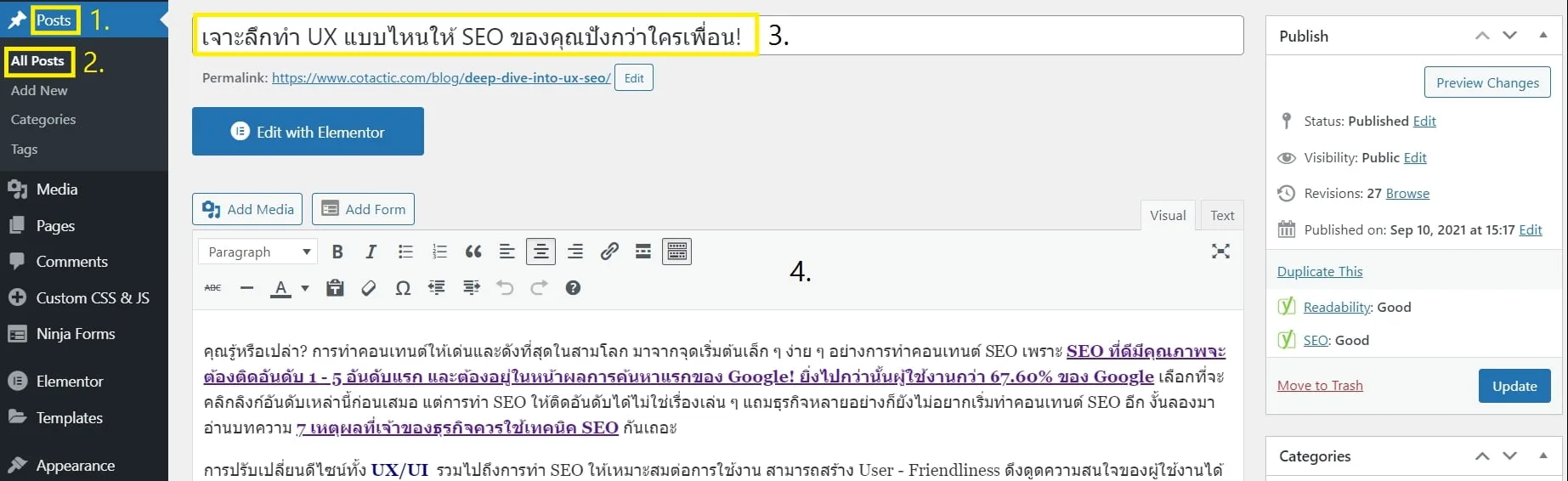Edit the post Status
Image resolution: width=1568 pixels, height=481 pixels.
[x=1424, y=121]
